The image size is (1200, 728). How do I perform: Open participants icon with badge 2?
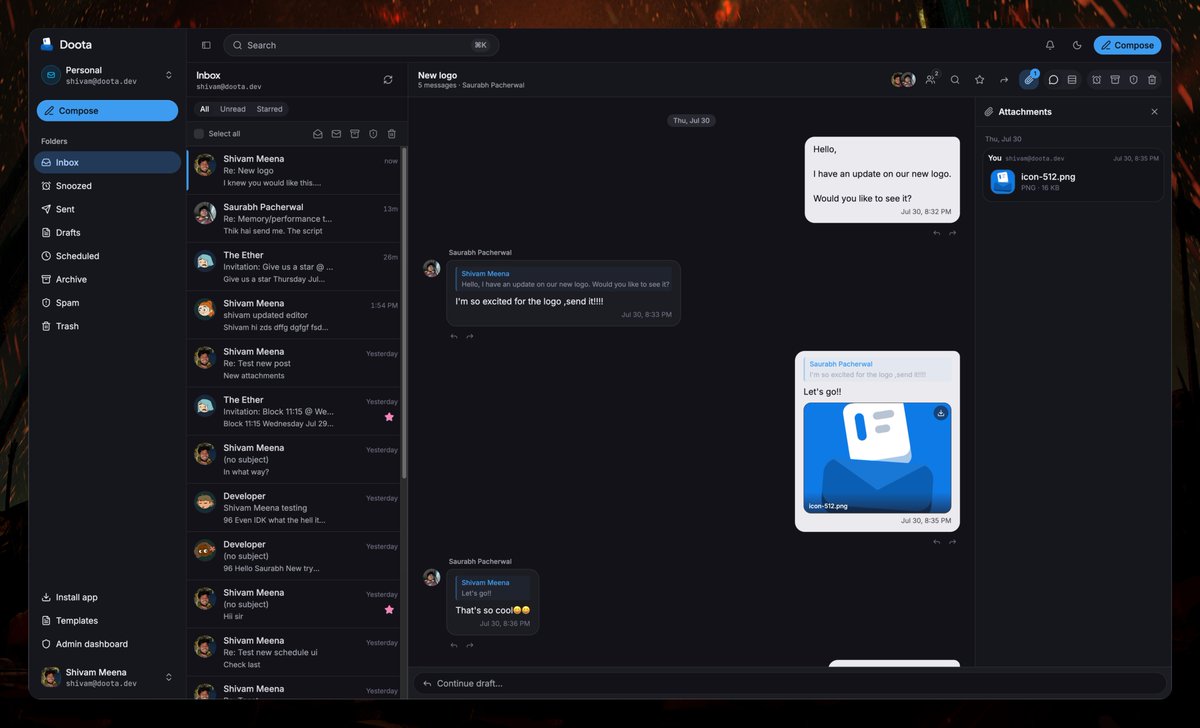coord(932,79)
